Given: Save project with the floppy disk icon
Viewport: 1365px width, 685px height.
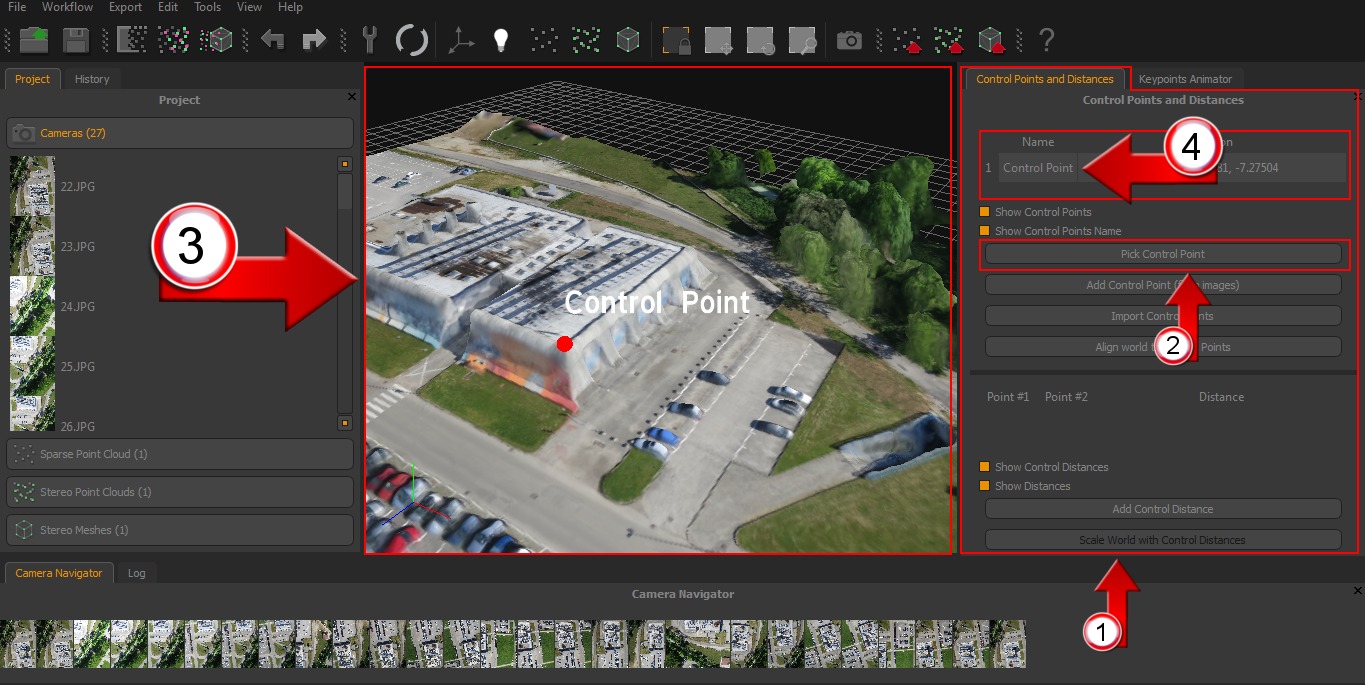Looking at the screenshot, I should point(76,40).
